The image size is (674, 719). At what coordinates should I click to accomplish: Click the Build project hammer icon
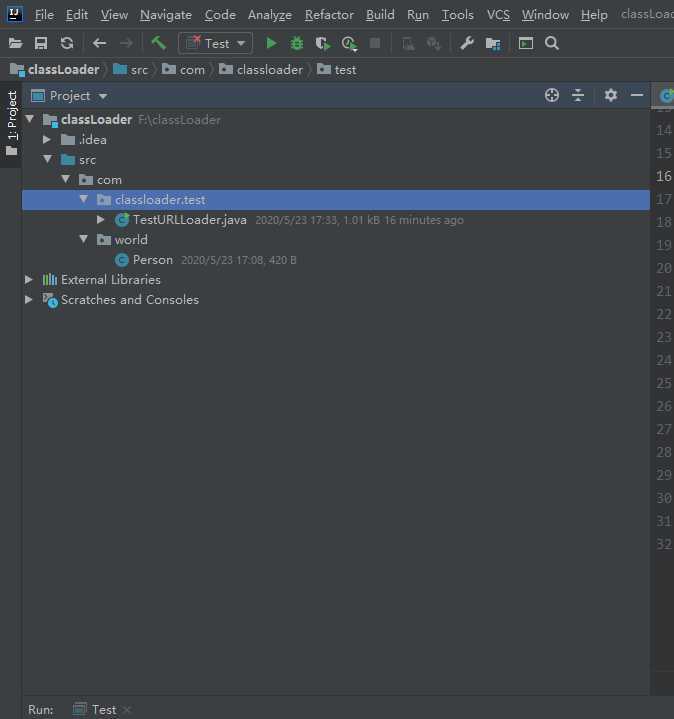(159, 43)
